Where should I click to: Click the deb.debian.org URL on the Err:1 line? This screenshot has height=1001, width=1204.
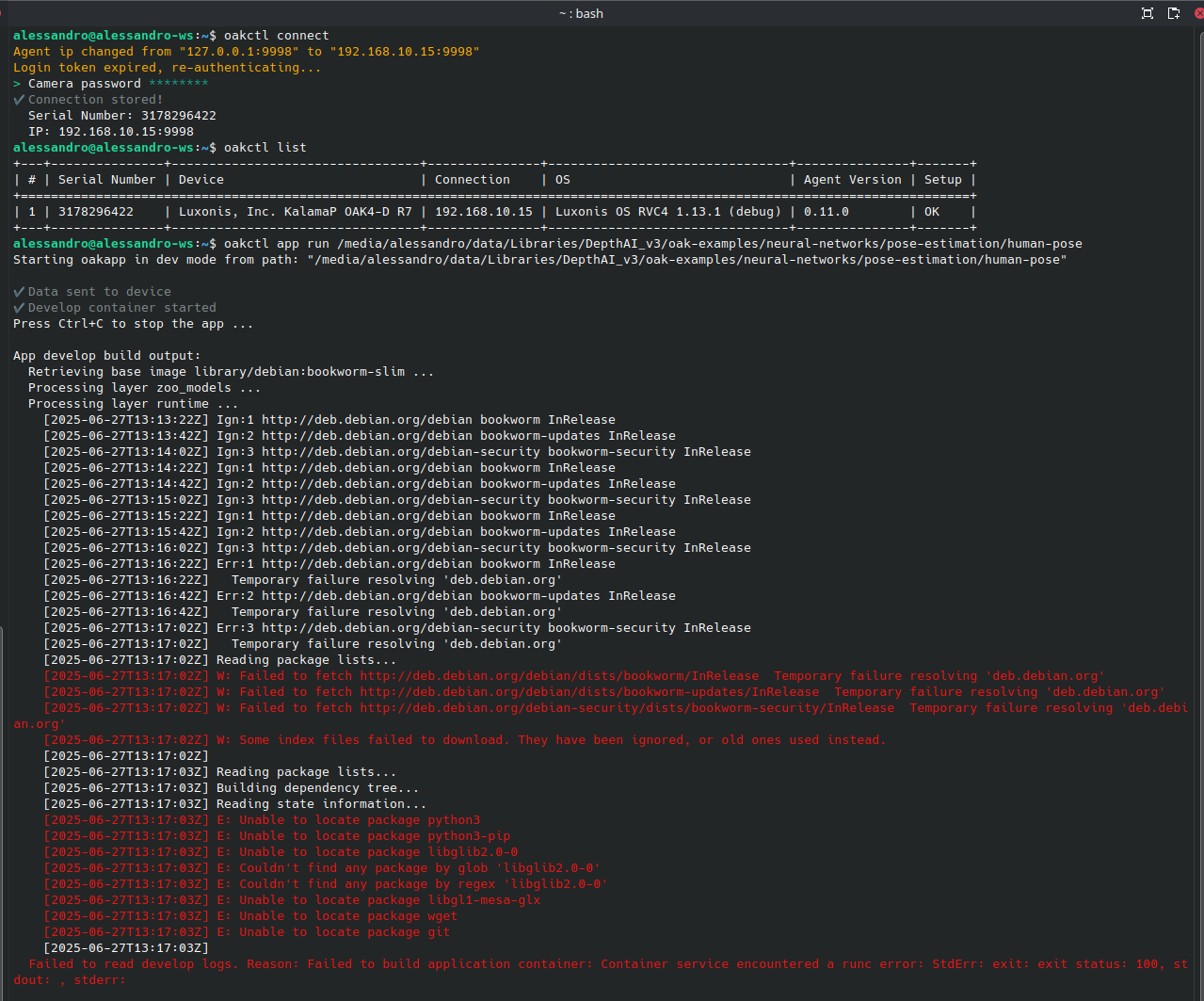pos(400,564)
